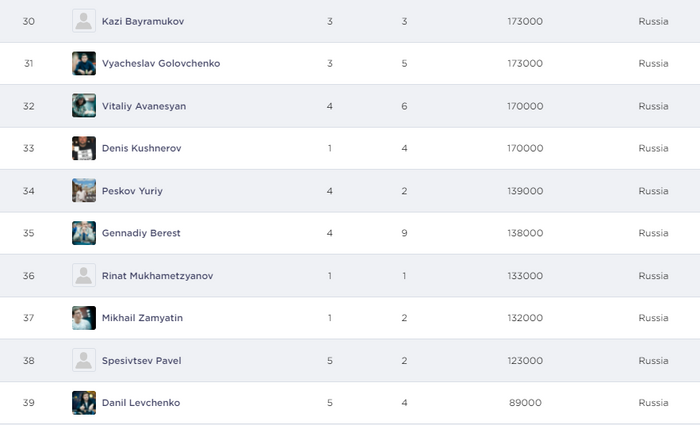The image size is (700, 425).
Task: Click Vitaliy Avanesyan's profile photo
Action: tap(84, 106)
